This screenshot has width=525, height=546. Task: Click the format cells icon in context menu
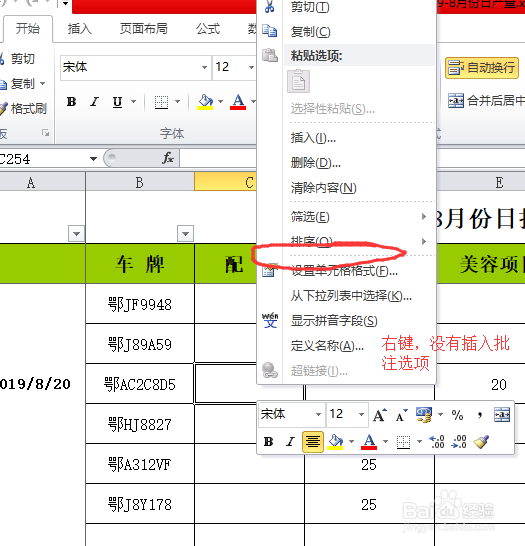tap(269, 270)
